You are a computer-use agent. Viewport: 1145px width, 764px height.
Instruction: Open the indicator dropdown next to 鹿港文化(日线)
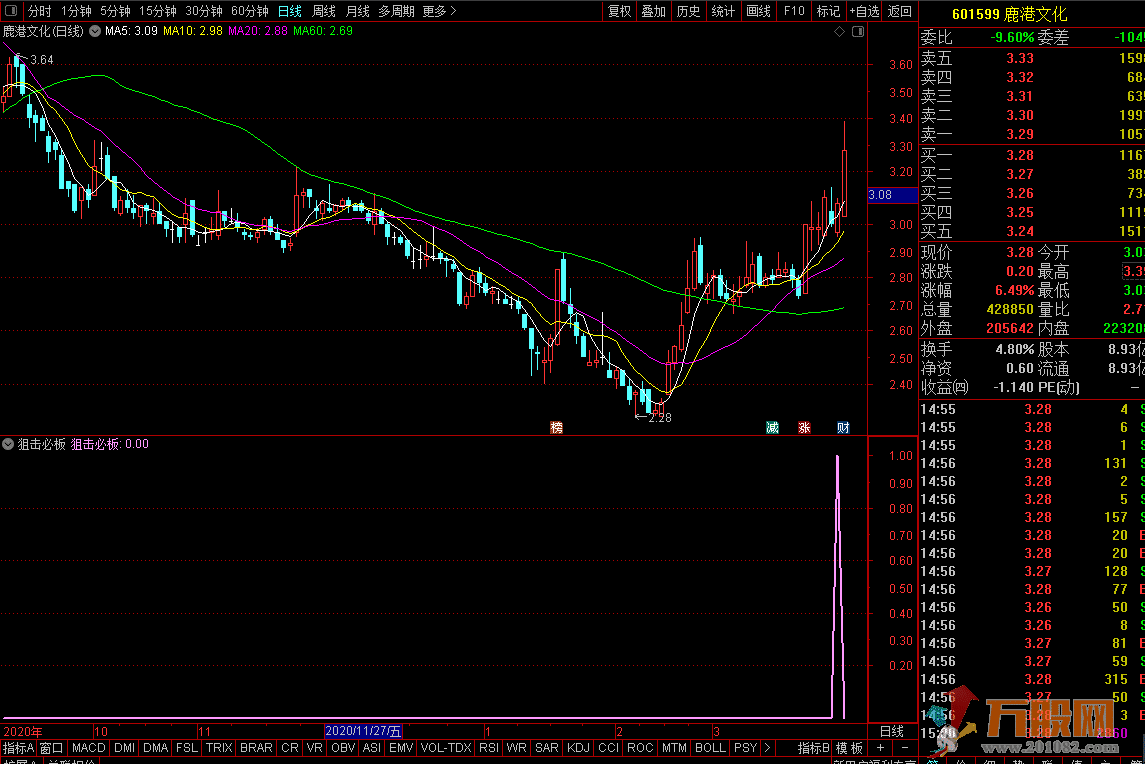(95, 31)
